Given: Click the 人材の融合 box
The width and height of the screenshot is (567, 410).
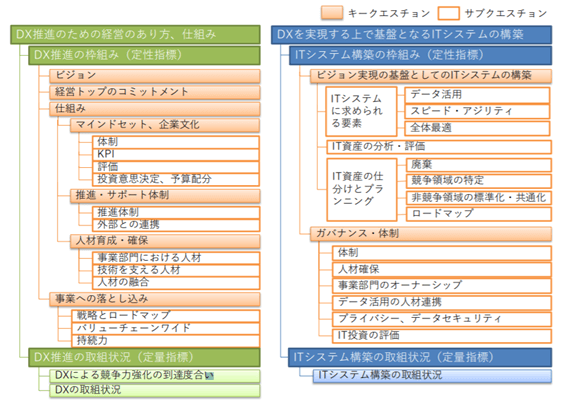Looking at the screenshot, I should coord(176,282).
